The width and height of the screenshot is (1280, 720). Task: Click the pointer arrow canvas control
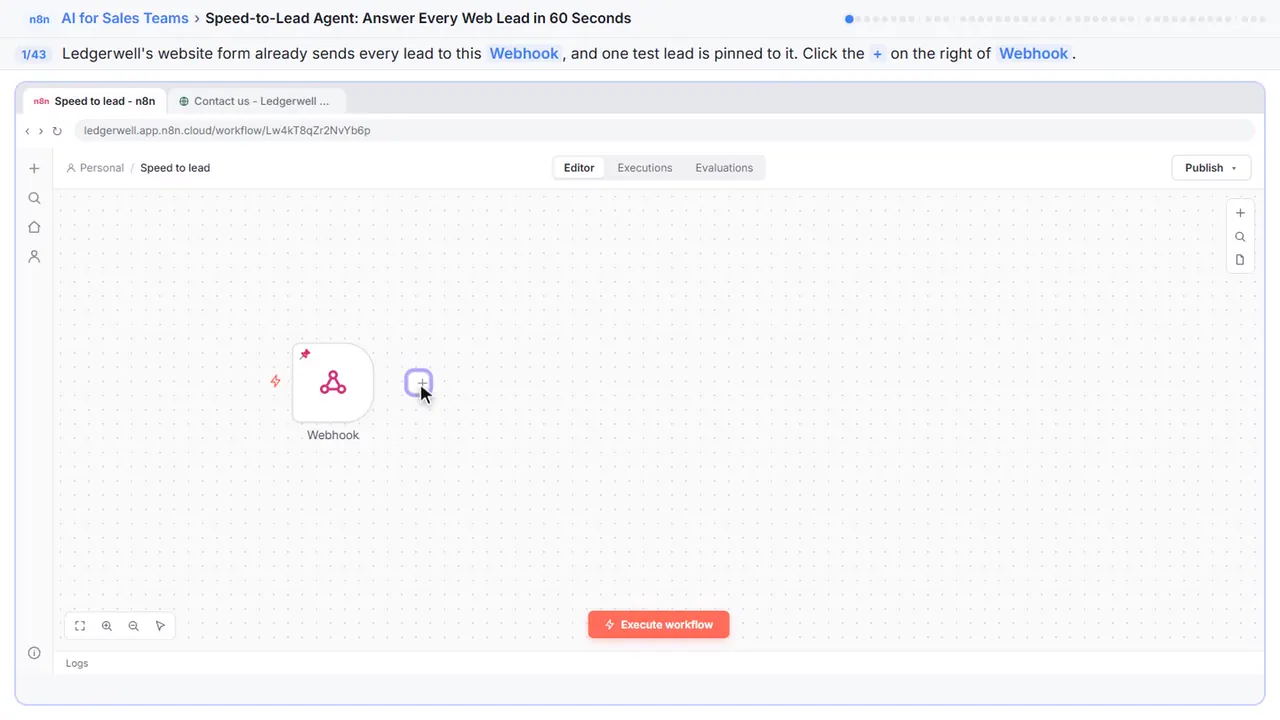coord(160,626)
